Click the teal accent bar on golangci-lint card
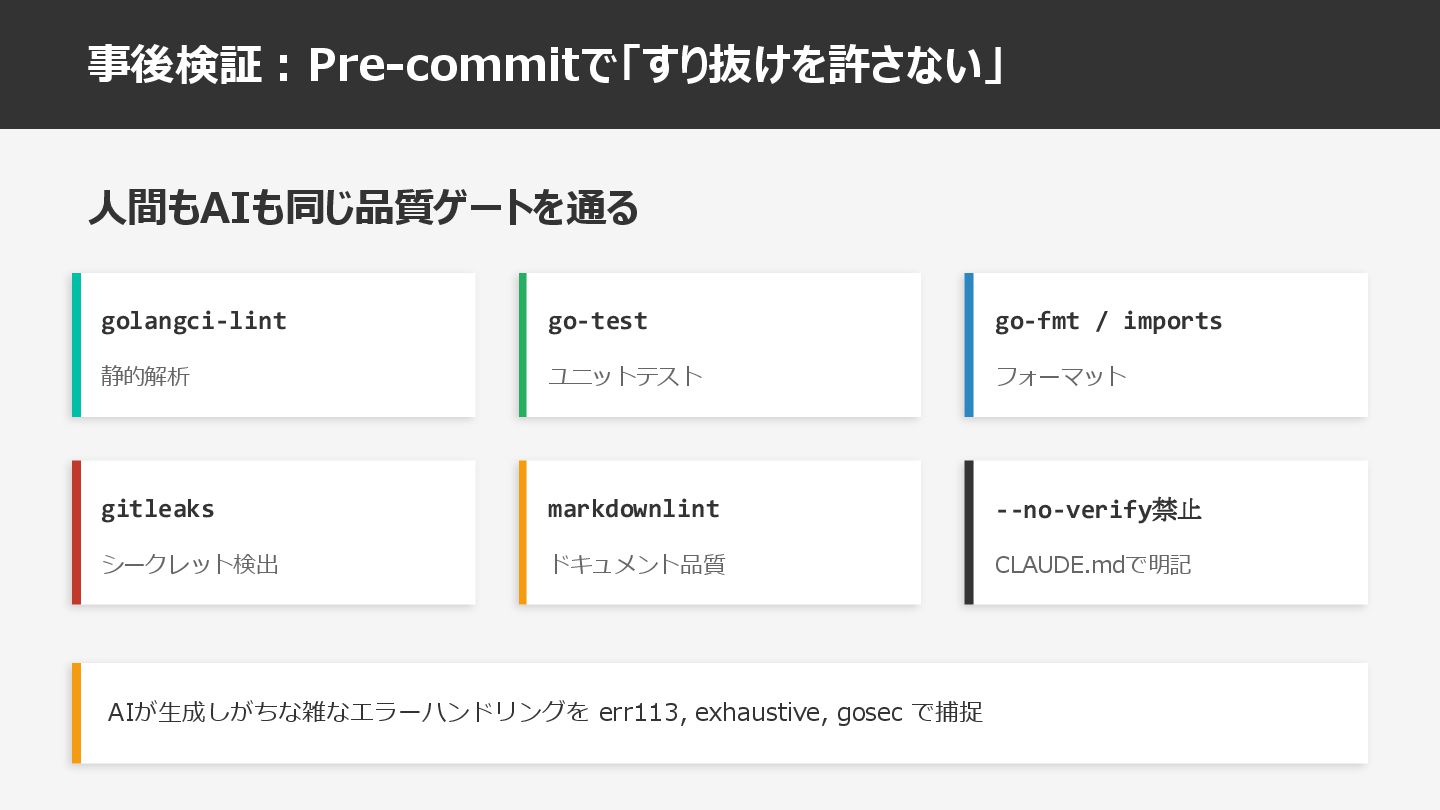1440x810 pixels. pyautogui.click(x=77, y=345)
